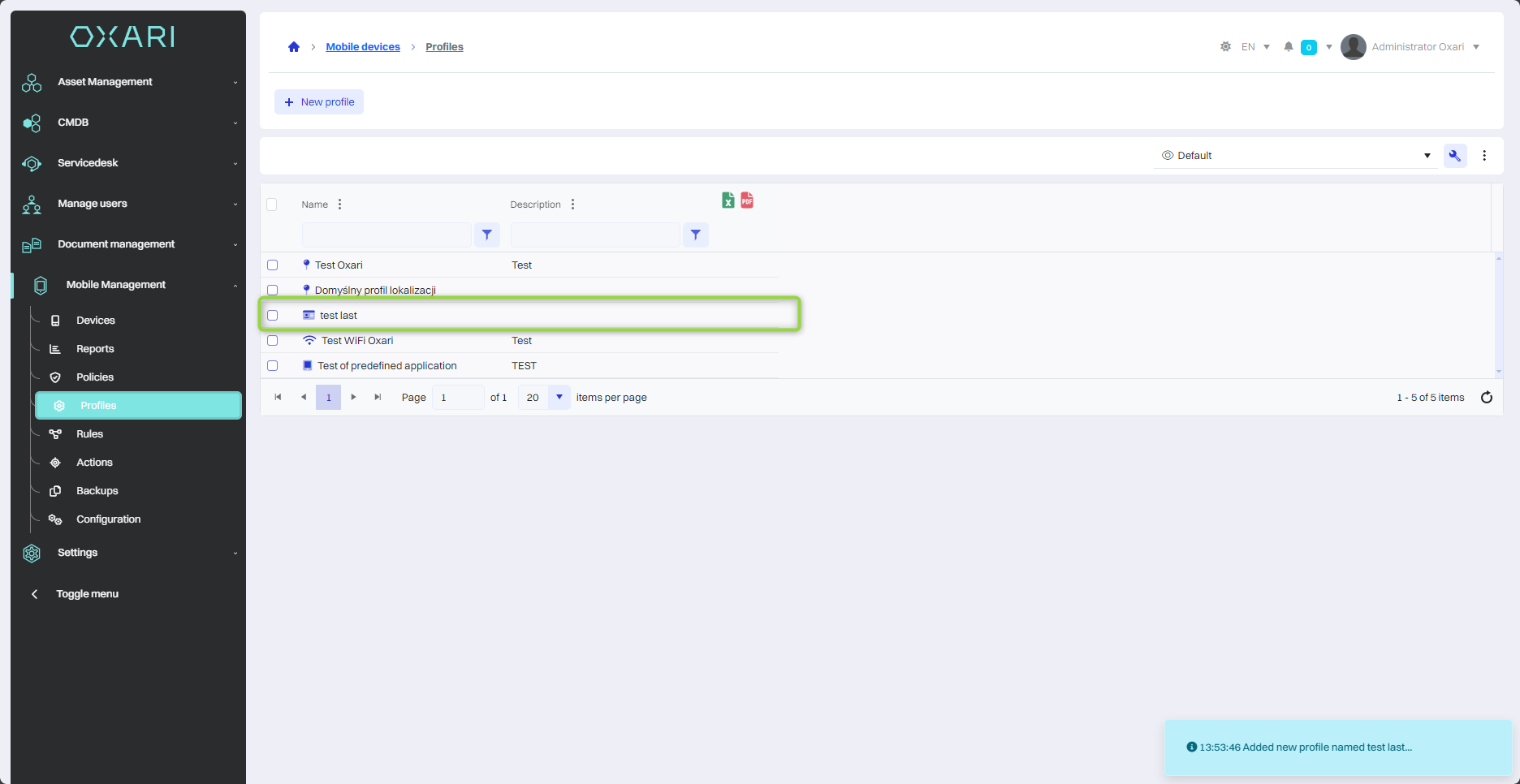The width and height of the screenshot is (1520, 784).
Task: Open the Name column options menu
Action: click(339, 205)
